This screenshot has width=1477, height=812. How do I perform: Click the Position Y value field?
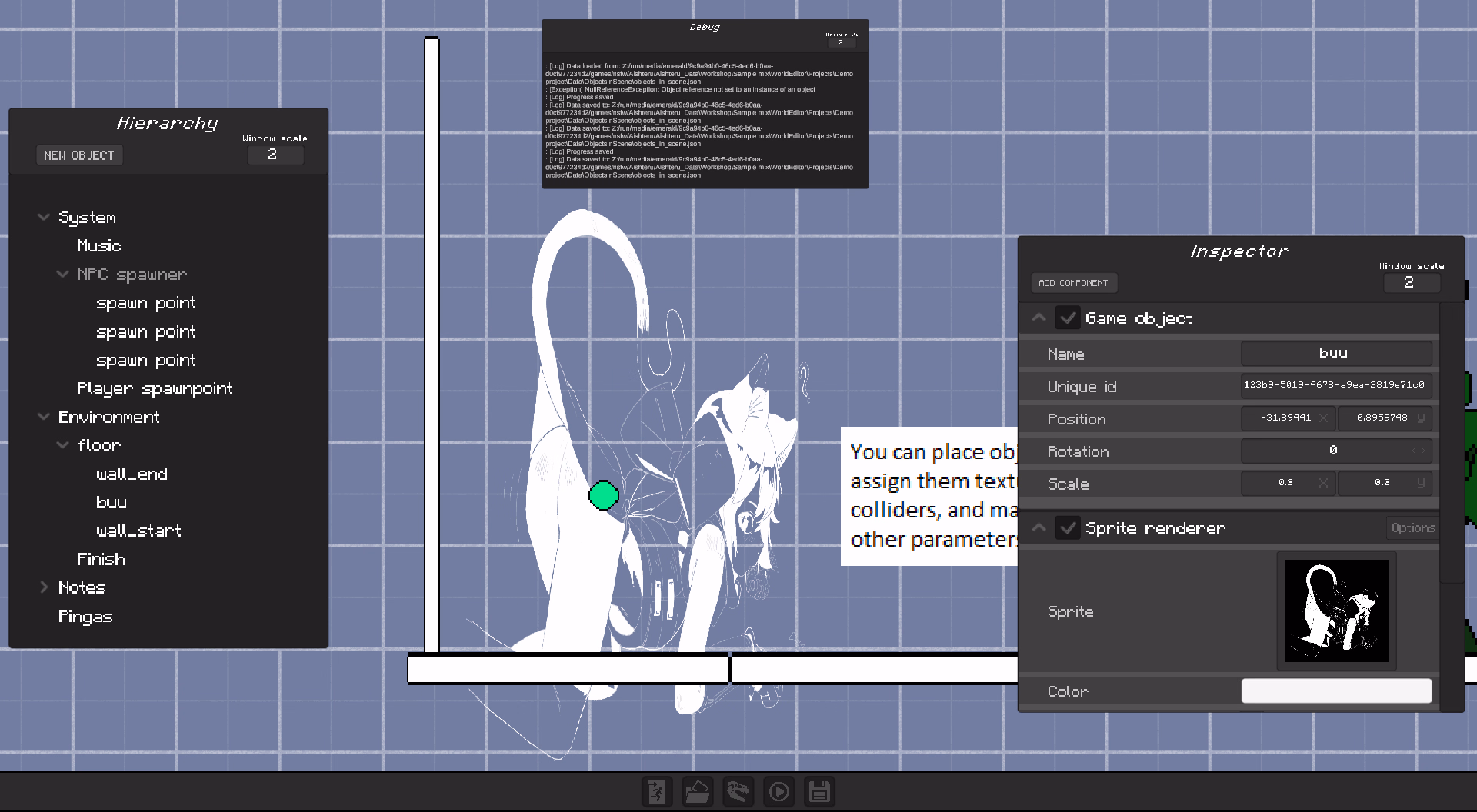[1385, 418]
